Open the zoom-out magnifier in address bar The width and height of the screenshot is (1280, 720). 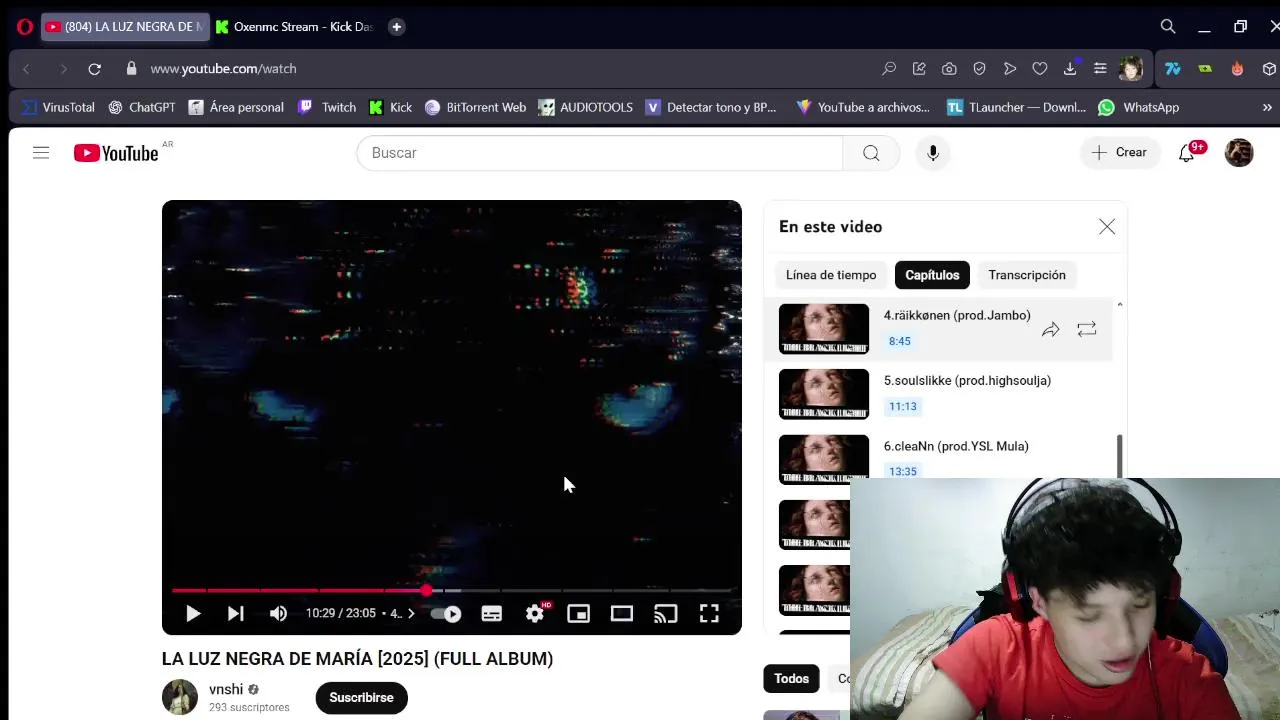click(x=889, y=69)
